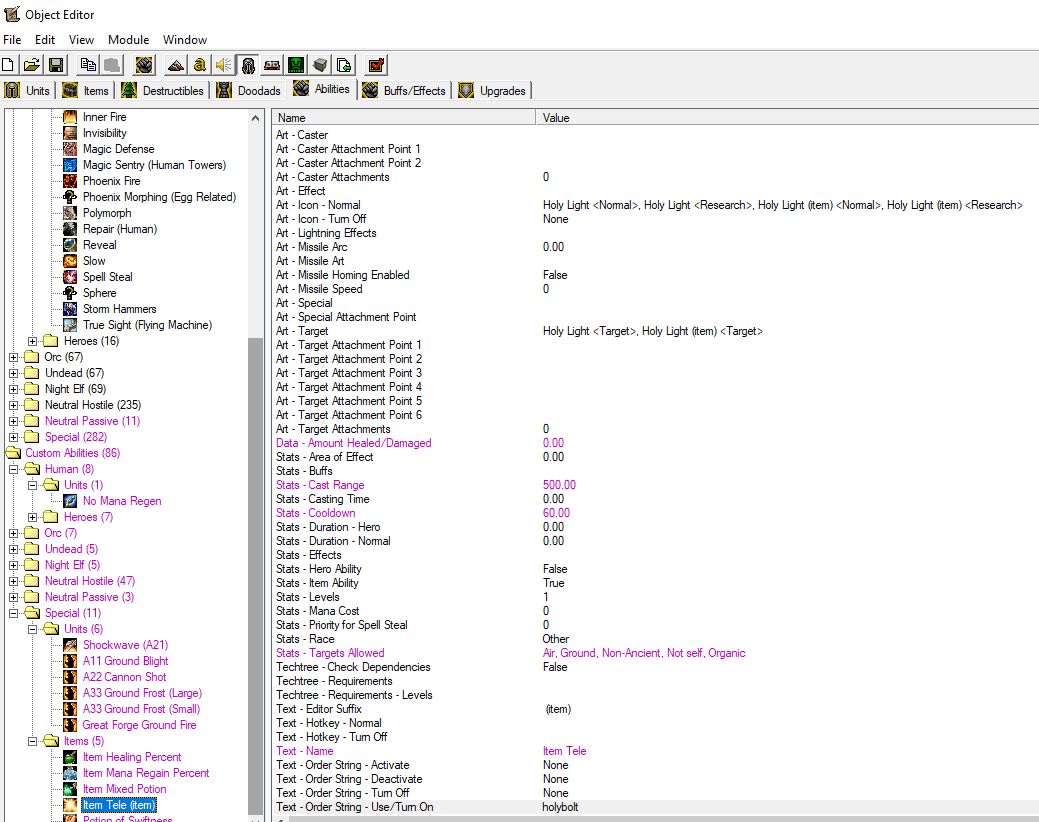Switch to the Doodads tab

point(249,91)
